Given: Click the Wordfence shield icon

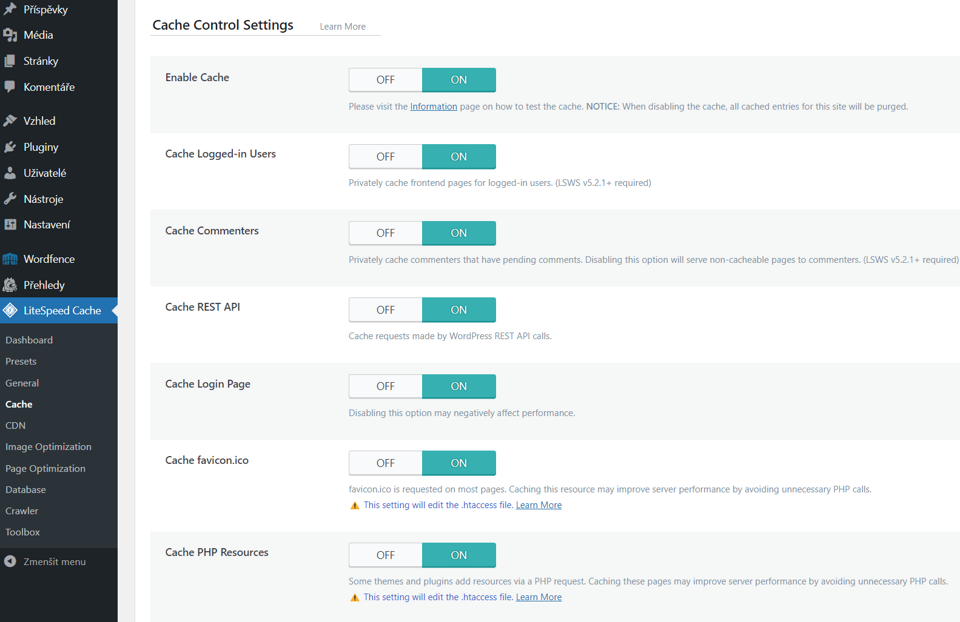Looking at the screenshot, I should (10, 259).
